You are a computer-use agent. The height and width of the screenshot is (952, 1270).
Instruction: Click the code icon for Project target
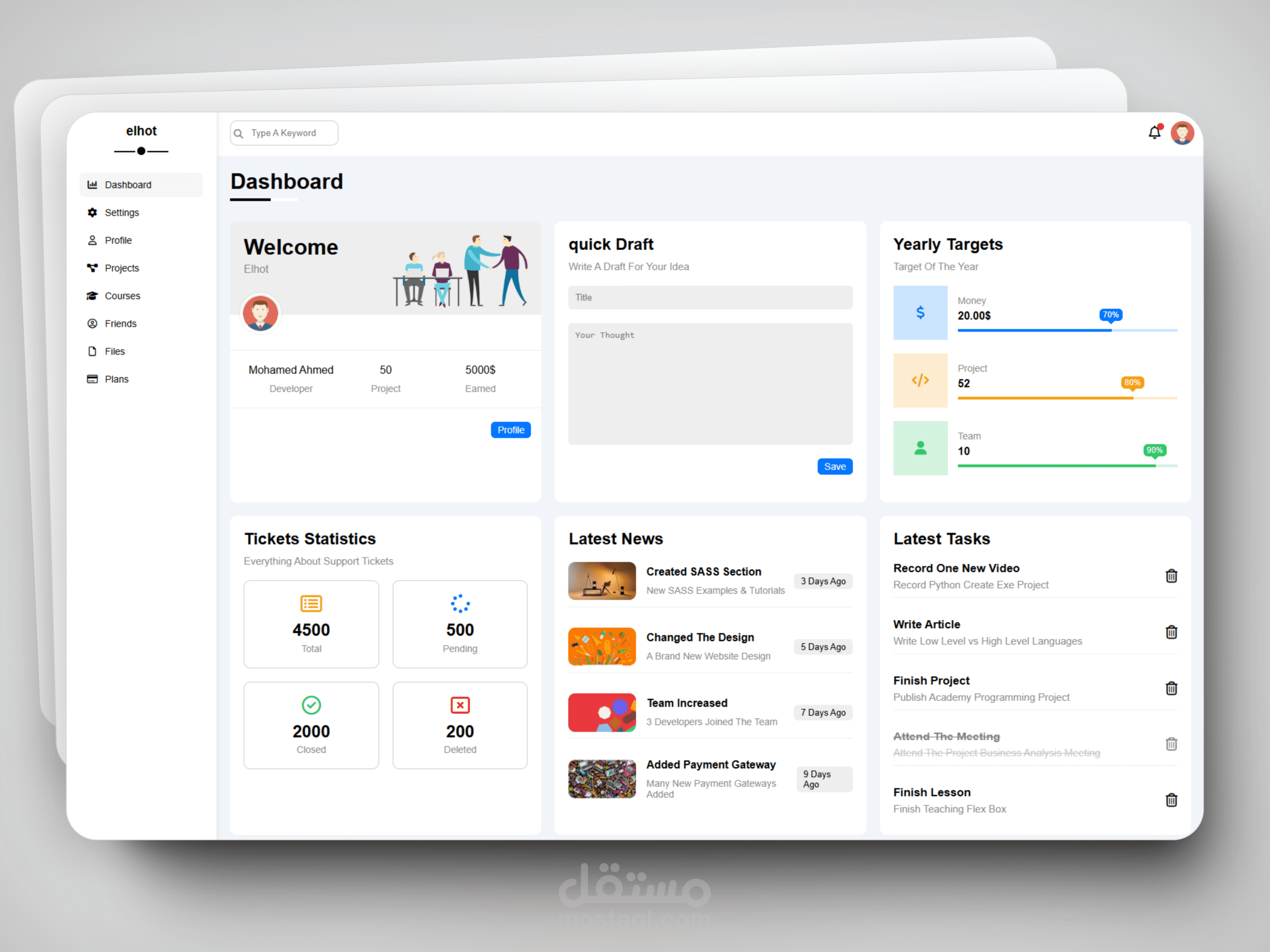click(x=920, y=380)
